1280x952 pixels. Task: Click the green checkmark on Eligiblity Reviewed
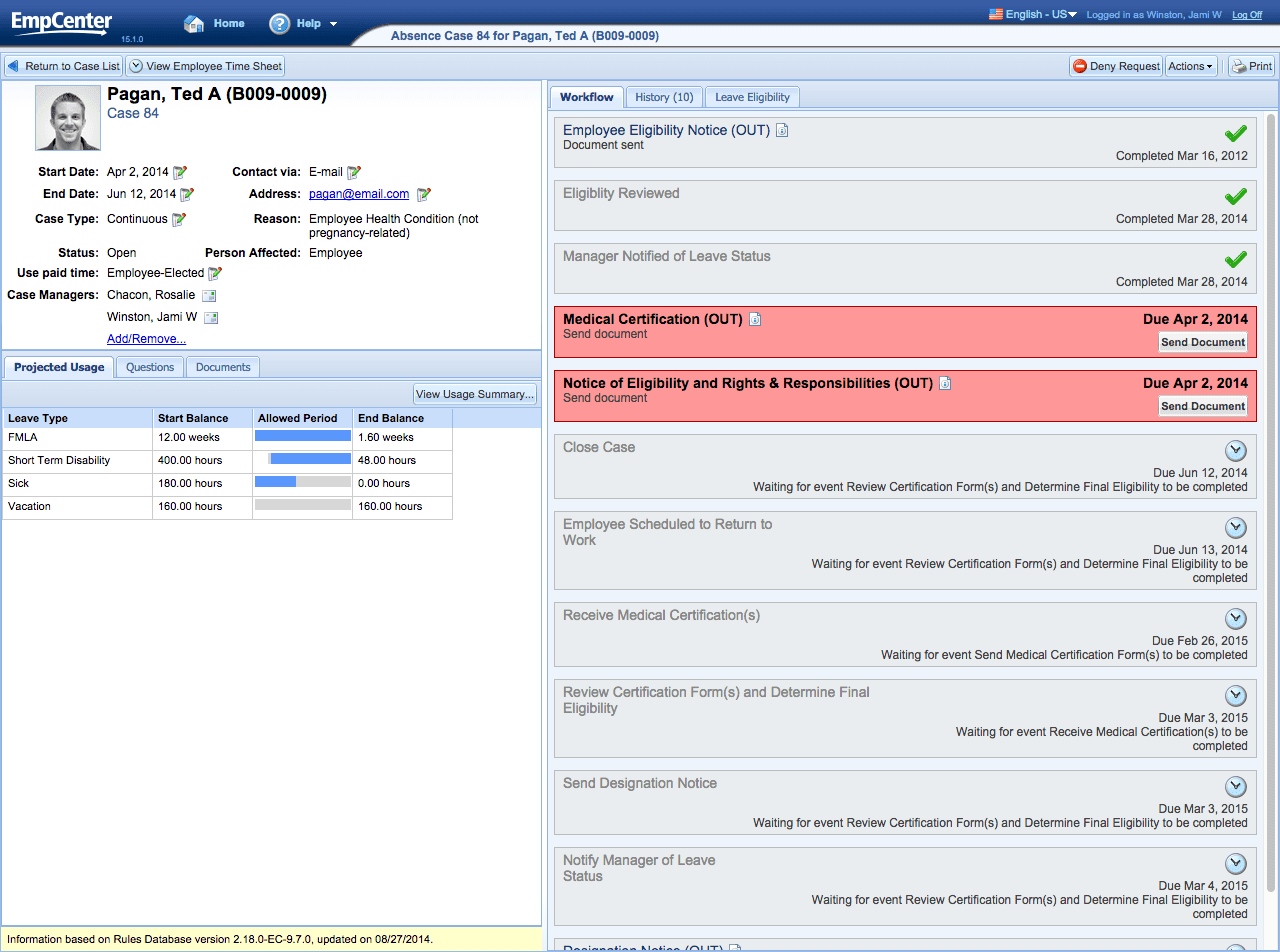(1235, 196)
